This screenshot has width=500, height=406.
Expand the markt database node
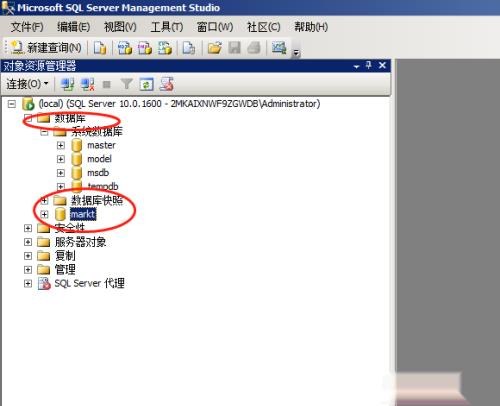pyautogui.click(x=44, y=214)
